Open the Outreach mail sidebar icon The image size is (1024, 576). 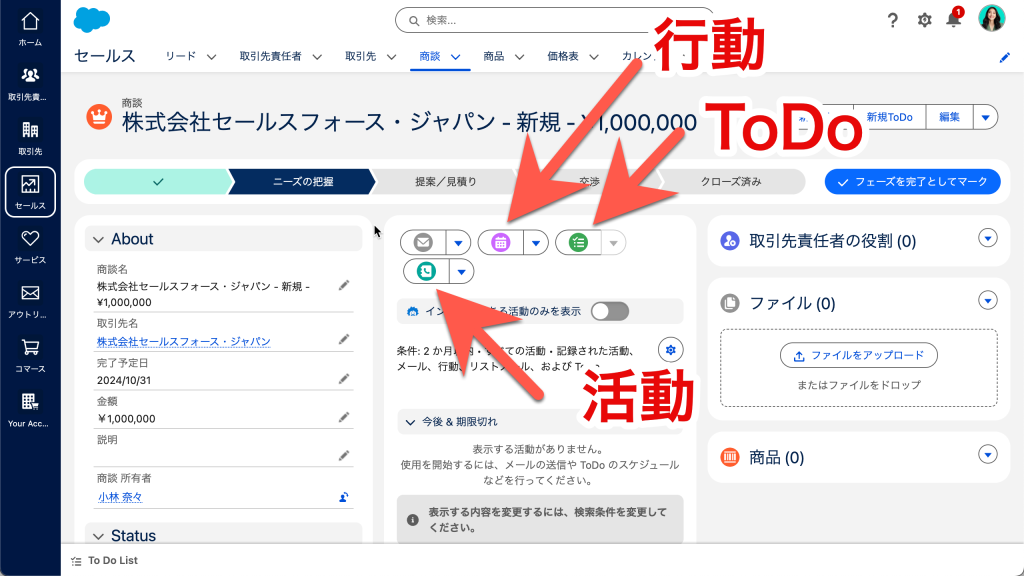tap(30, 301)
